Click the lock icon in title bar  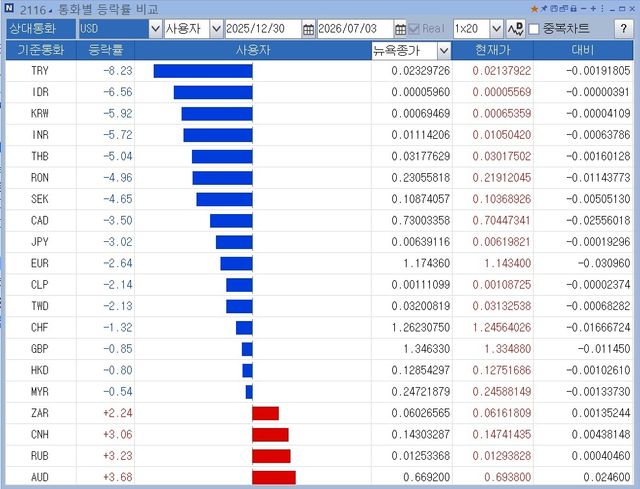pos(573,9)
